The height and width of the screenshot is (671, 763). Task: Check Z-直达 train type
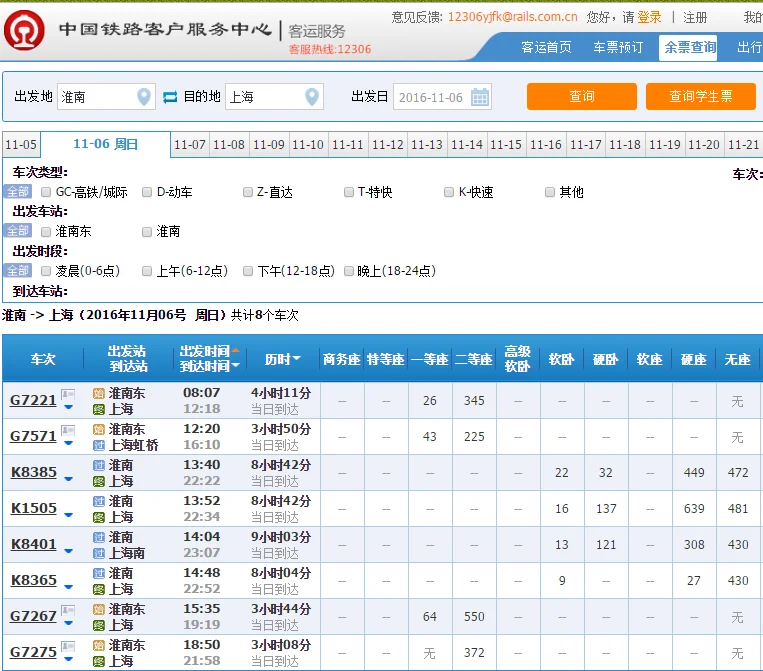248,192
